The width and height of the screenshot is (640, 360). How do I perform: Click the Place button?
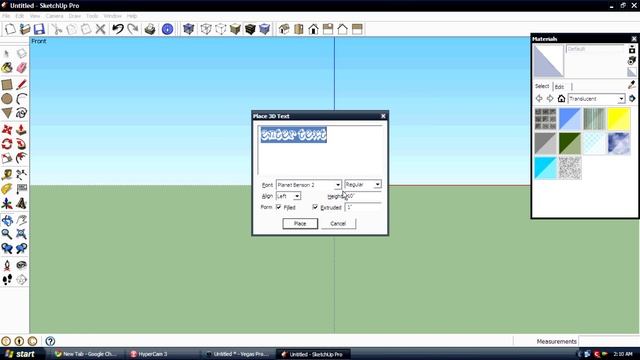click(300, 224)
